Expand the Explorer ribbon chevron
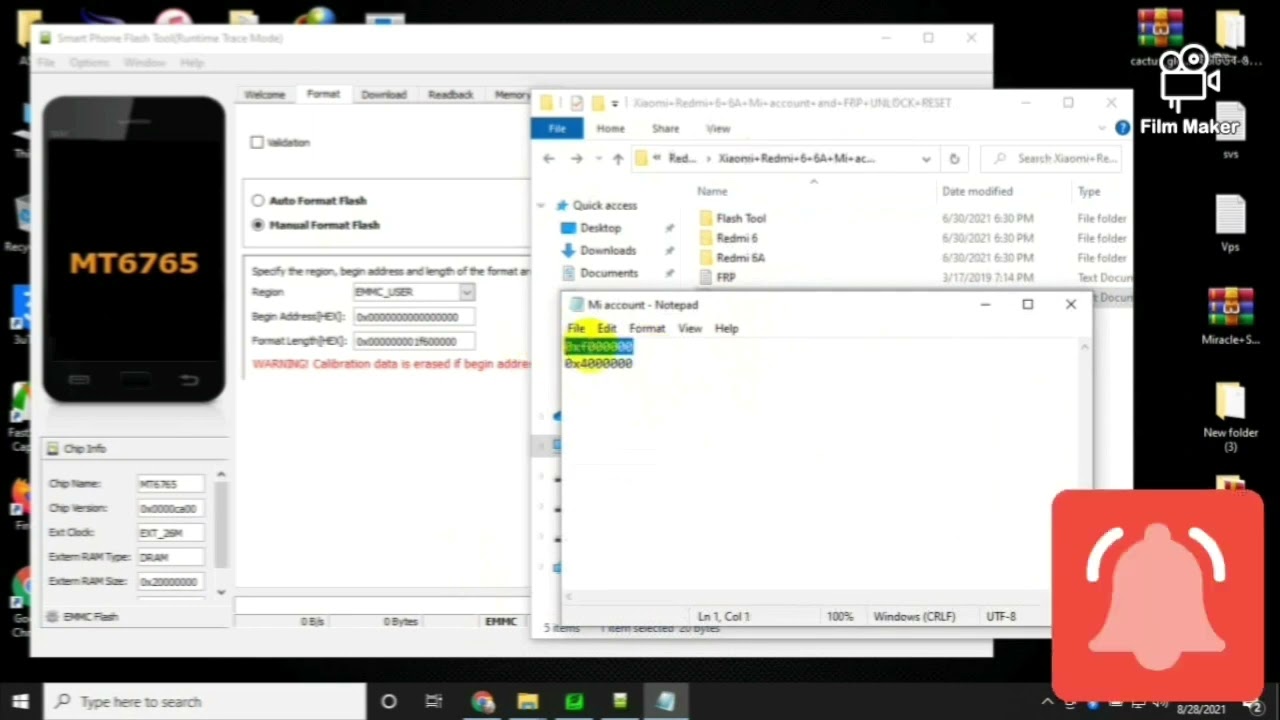The image size is (1280, 720). click(1103, 128)
